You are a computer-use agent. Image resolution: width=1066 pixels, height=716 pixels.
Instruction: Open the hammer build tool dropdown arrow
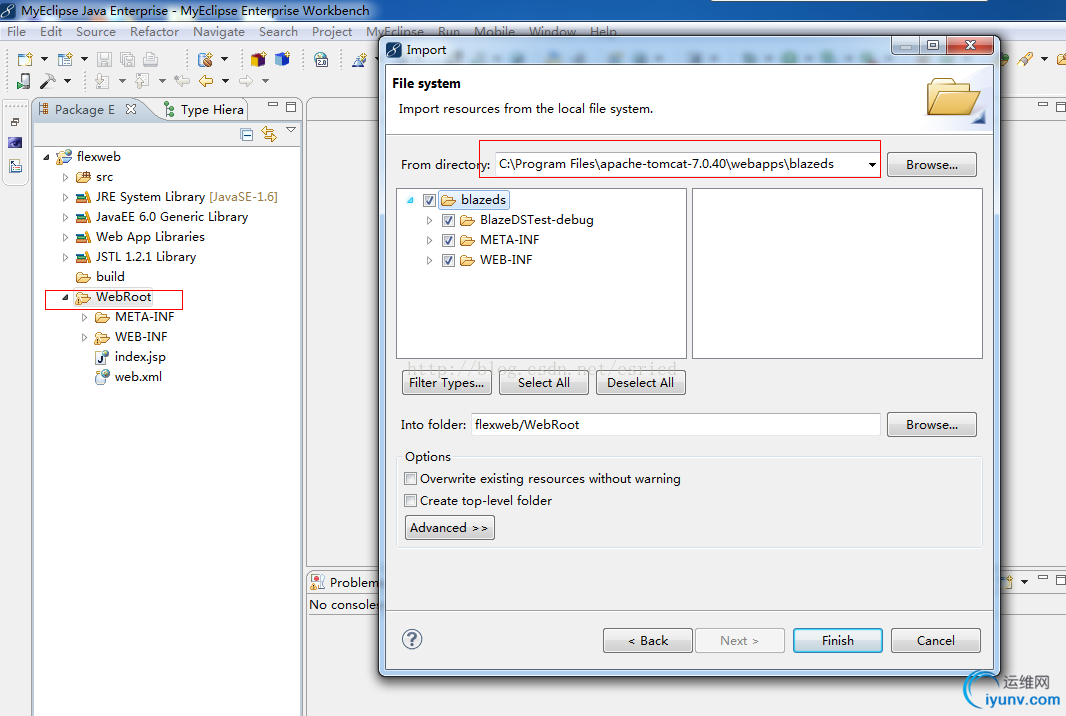tap(67, 81)
